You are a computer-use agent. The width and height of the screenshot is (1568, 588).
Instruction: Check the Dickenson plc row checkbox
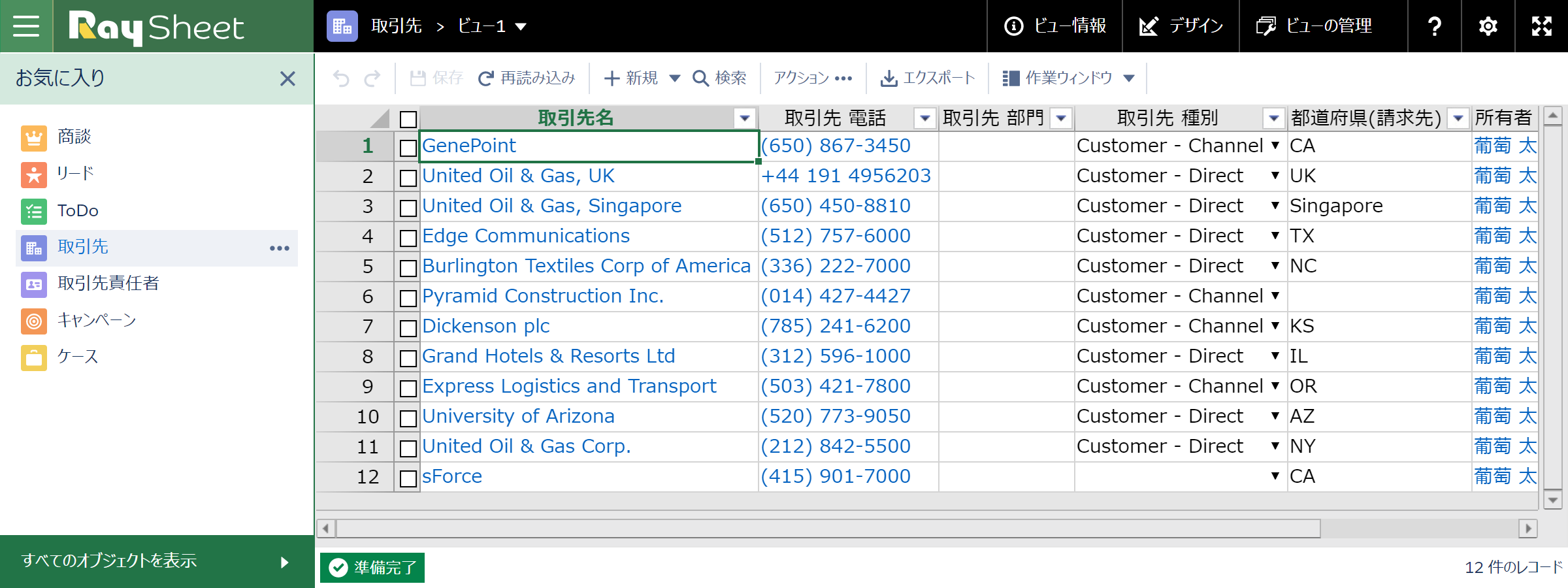(x=408, y=328)
